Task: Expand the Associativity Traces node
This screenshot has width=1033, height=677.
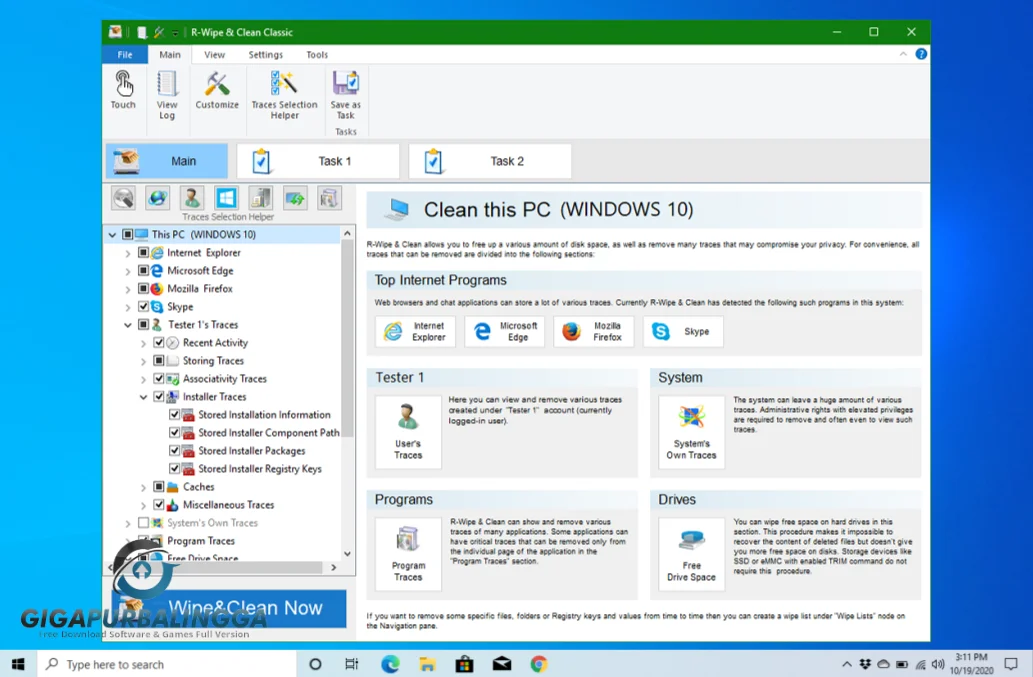Action: 143,379
